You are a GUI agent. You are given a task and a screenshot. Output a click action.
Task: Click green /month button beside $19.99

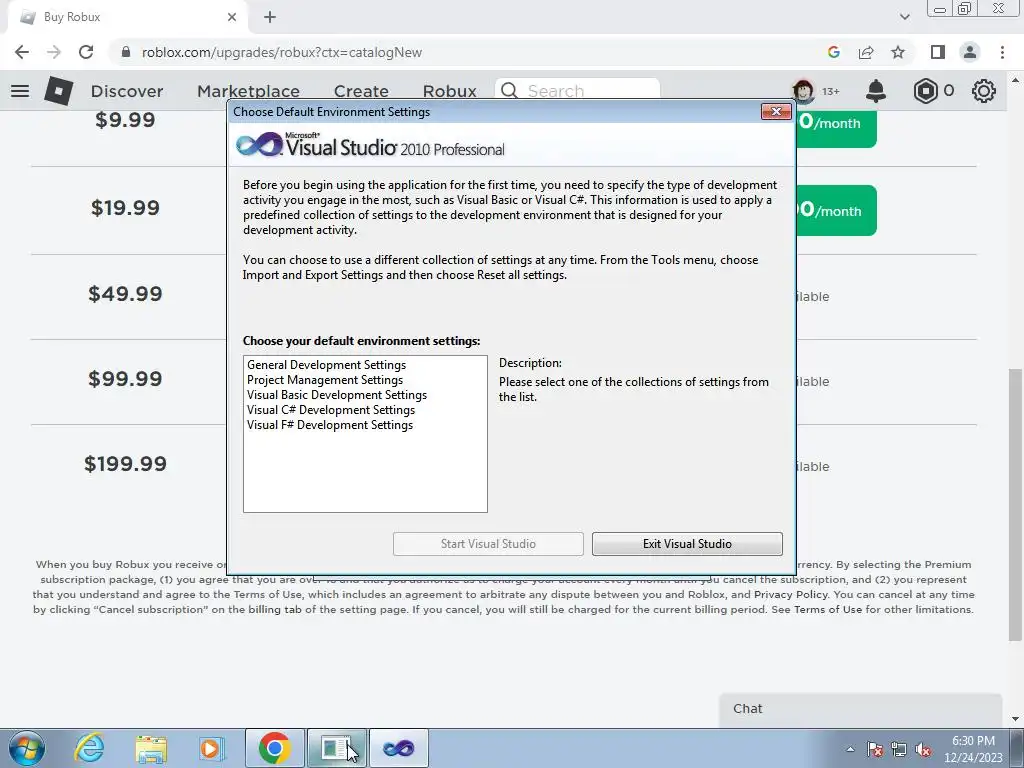click(x=836, y=210)
